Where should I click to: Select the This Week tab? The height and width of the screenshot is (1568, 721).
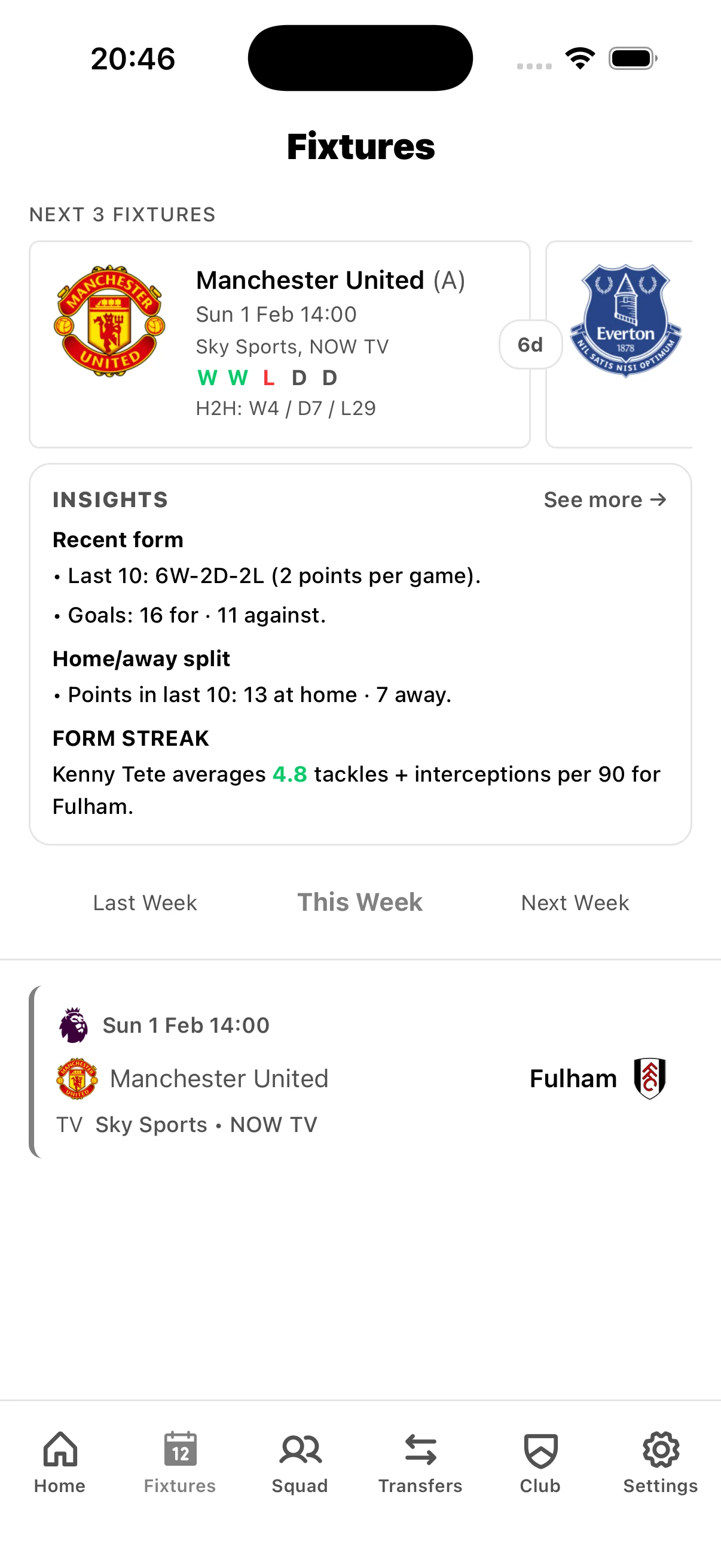click(x=359, y=902)
